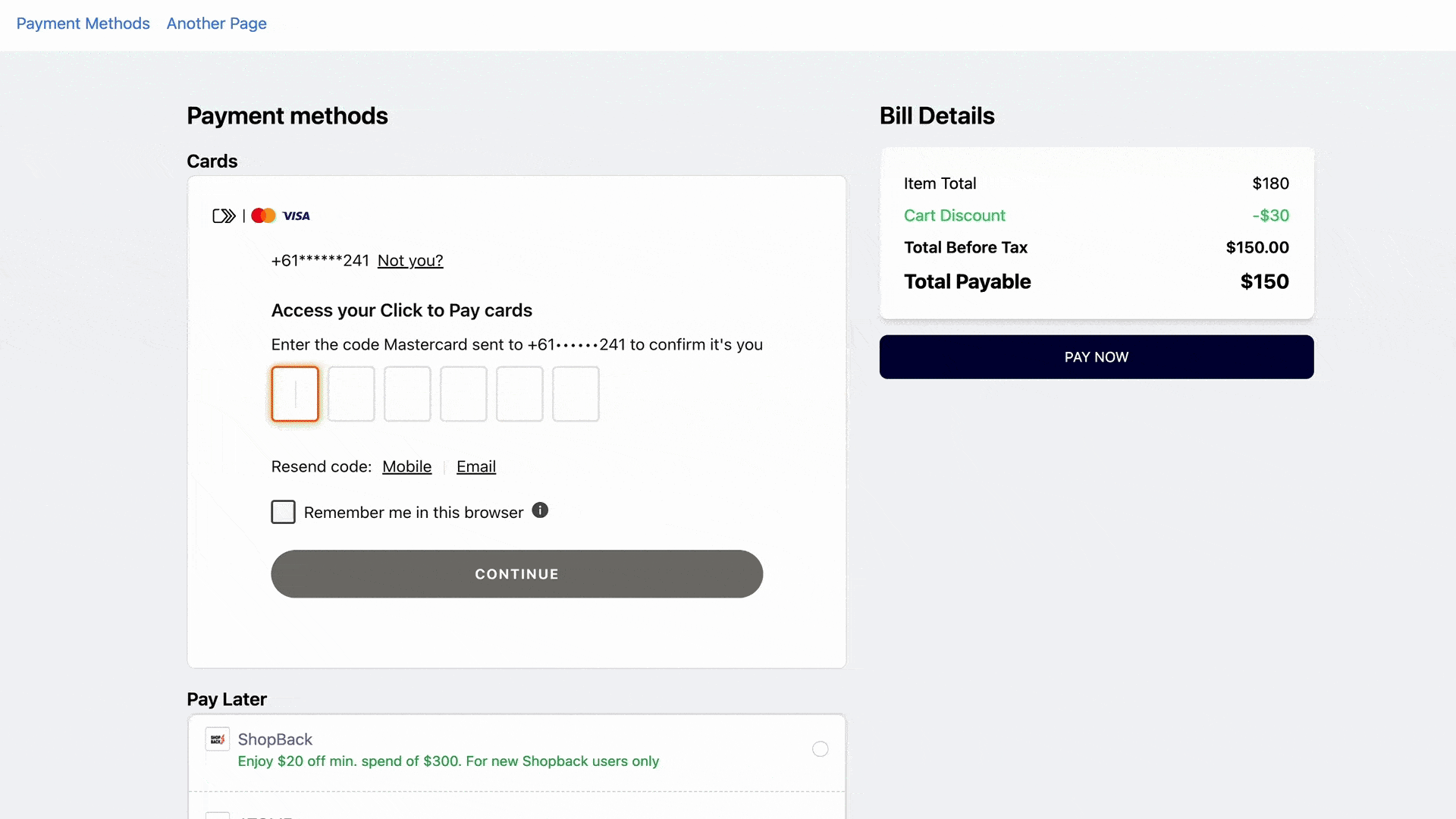
Task: Resend code via Mobile link
Action: coord(406,467)
